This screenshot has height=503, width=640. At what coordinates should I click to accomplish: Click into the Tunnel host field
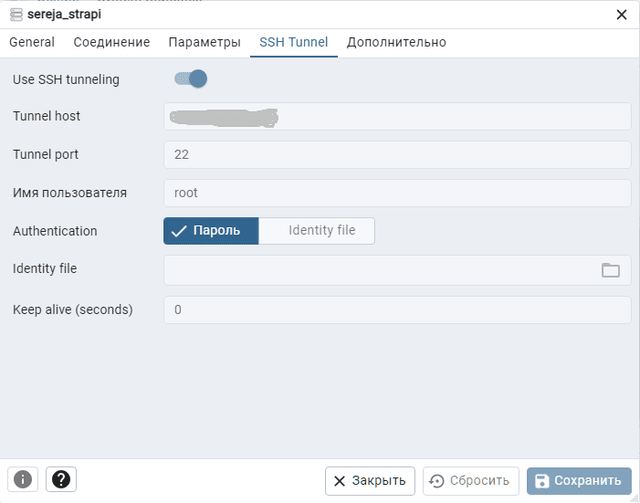(x=397, y=117)
